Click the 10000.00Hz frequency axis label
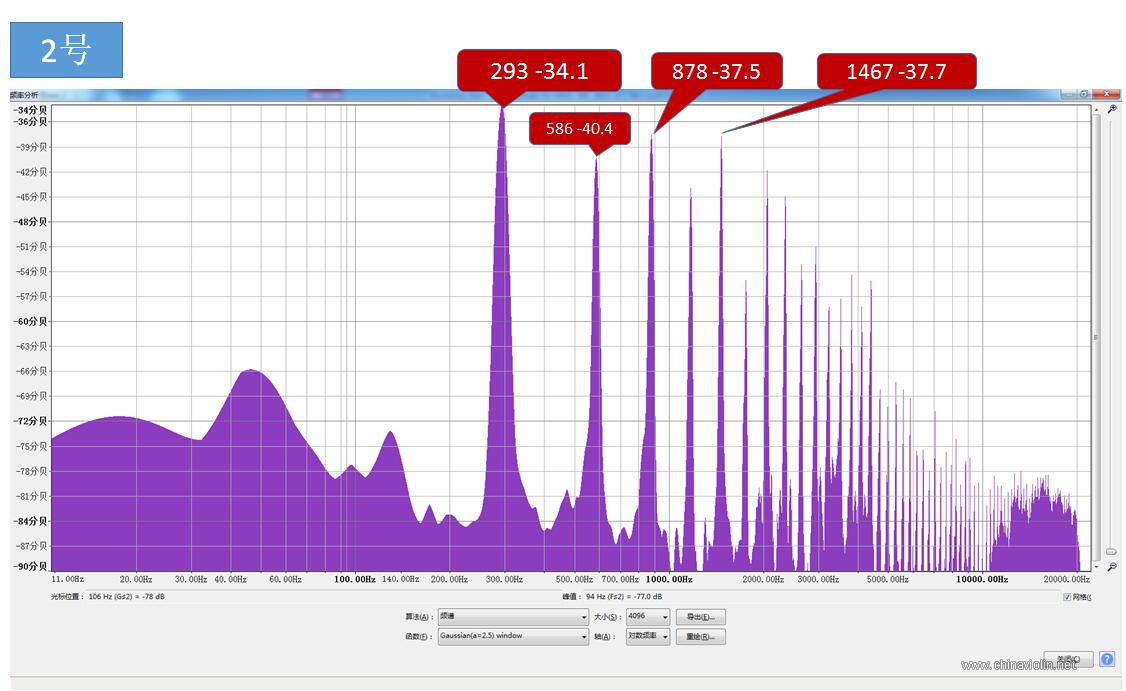This screenshot has width=1126, height=691. [982, 579]
